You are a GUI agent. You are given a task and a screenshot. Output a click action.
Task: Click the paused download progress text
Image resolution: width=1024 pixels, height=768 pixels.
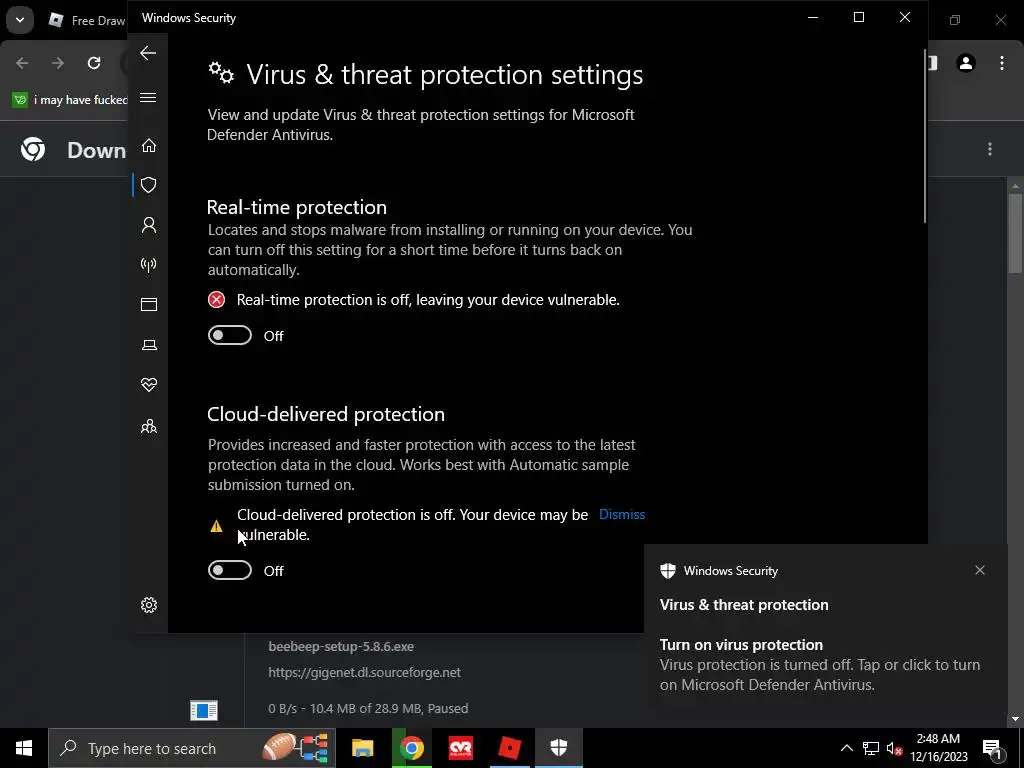tap(368, 709)
